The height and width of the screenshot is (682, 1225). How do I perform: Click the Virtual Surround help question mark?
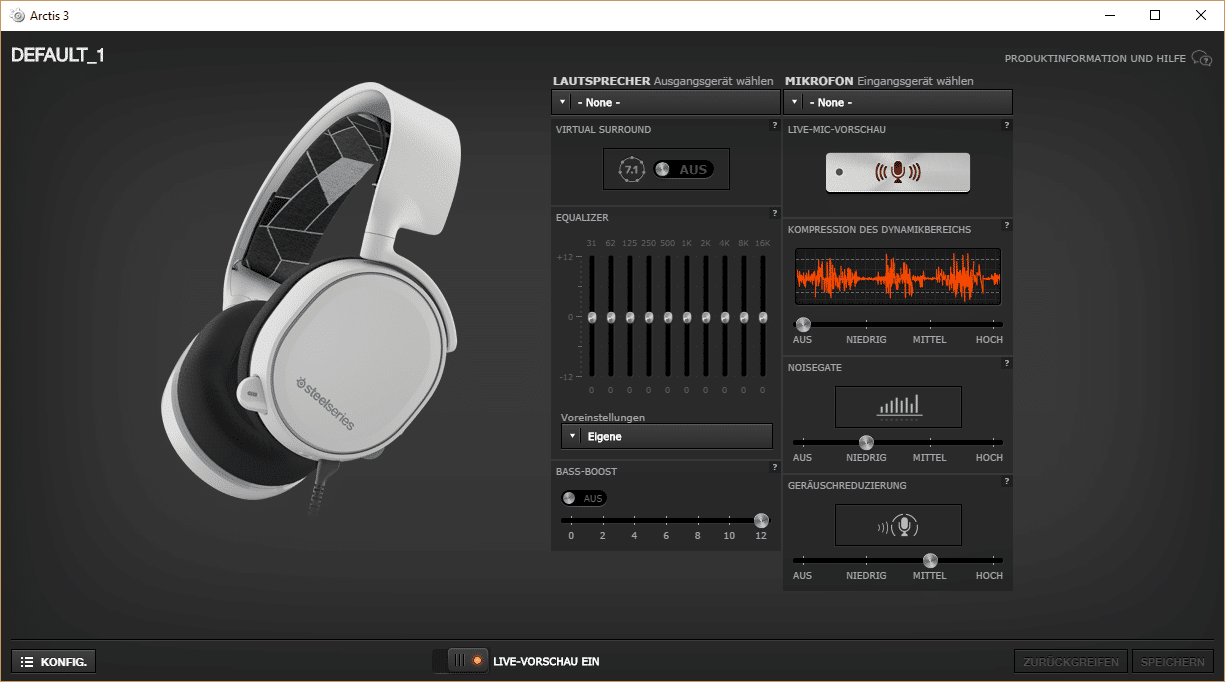(774, 126)
